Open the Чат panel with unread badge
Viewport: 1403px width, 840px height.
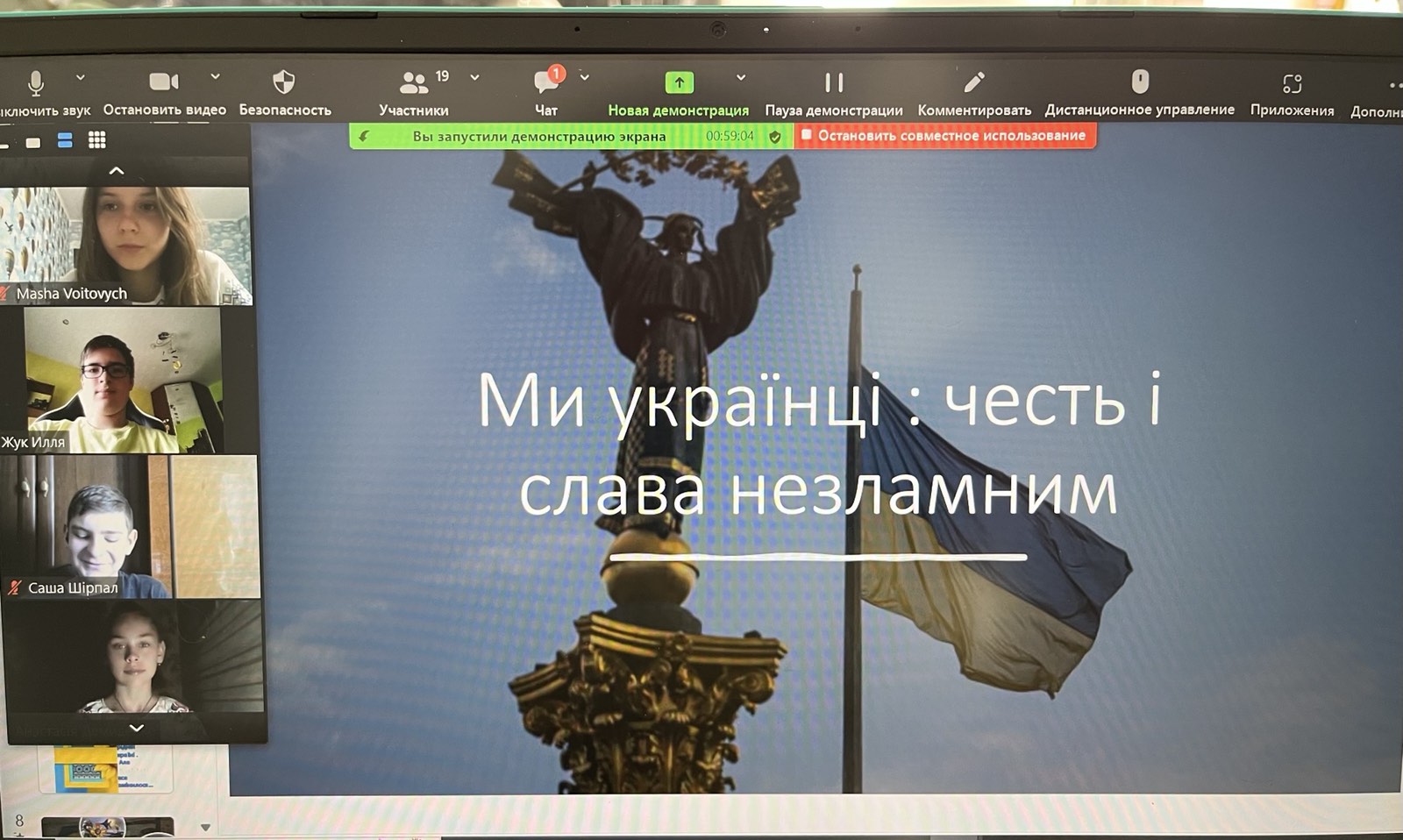tap(546, 83)
